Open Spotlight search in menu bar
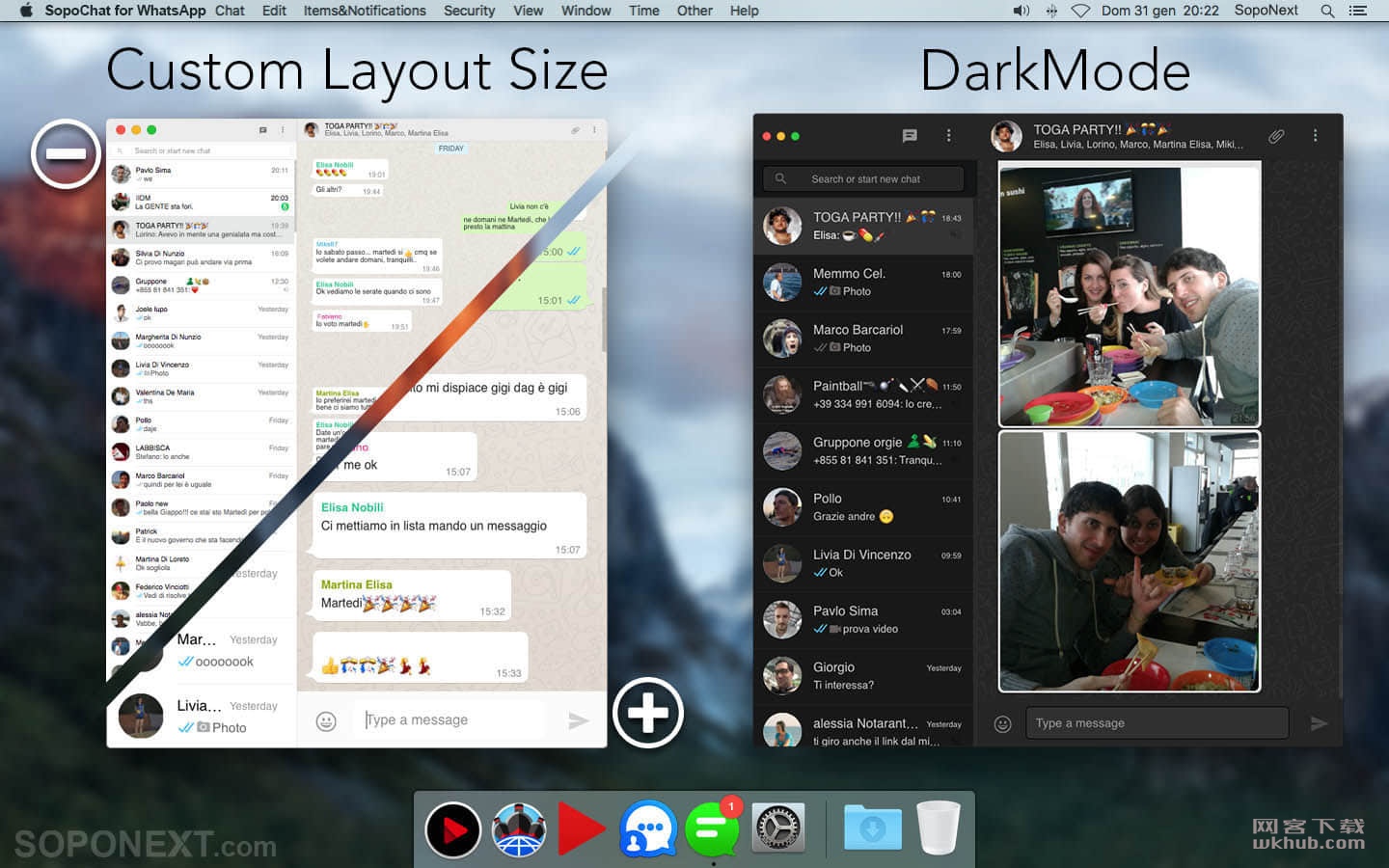 point(1327,11)
